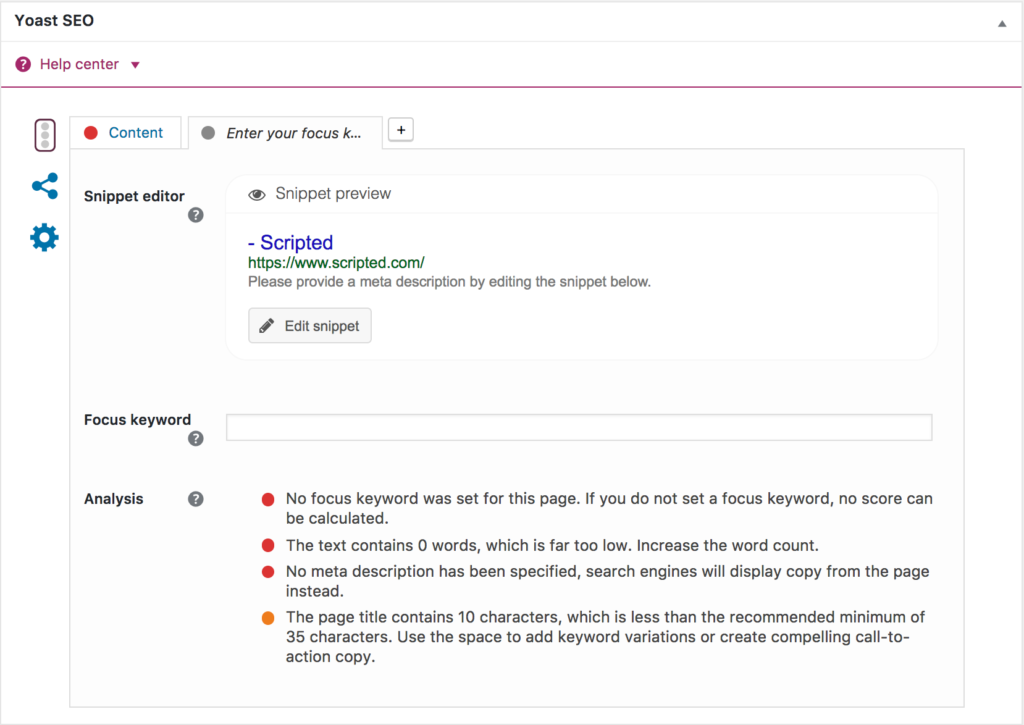
Task: Expand the Help center dropdown arrow
Action: [x=135, y=65]
